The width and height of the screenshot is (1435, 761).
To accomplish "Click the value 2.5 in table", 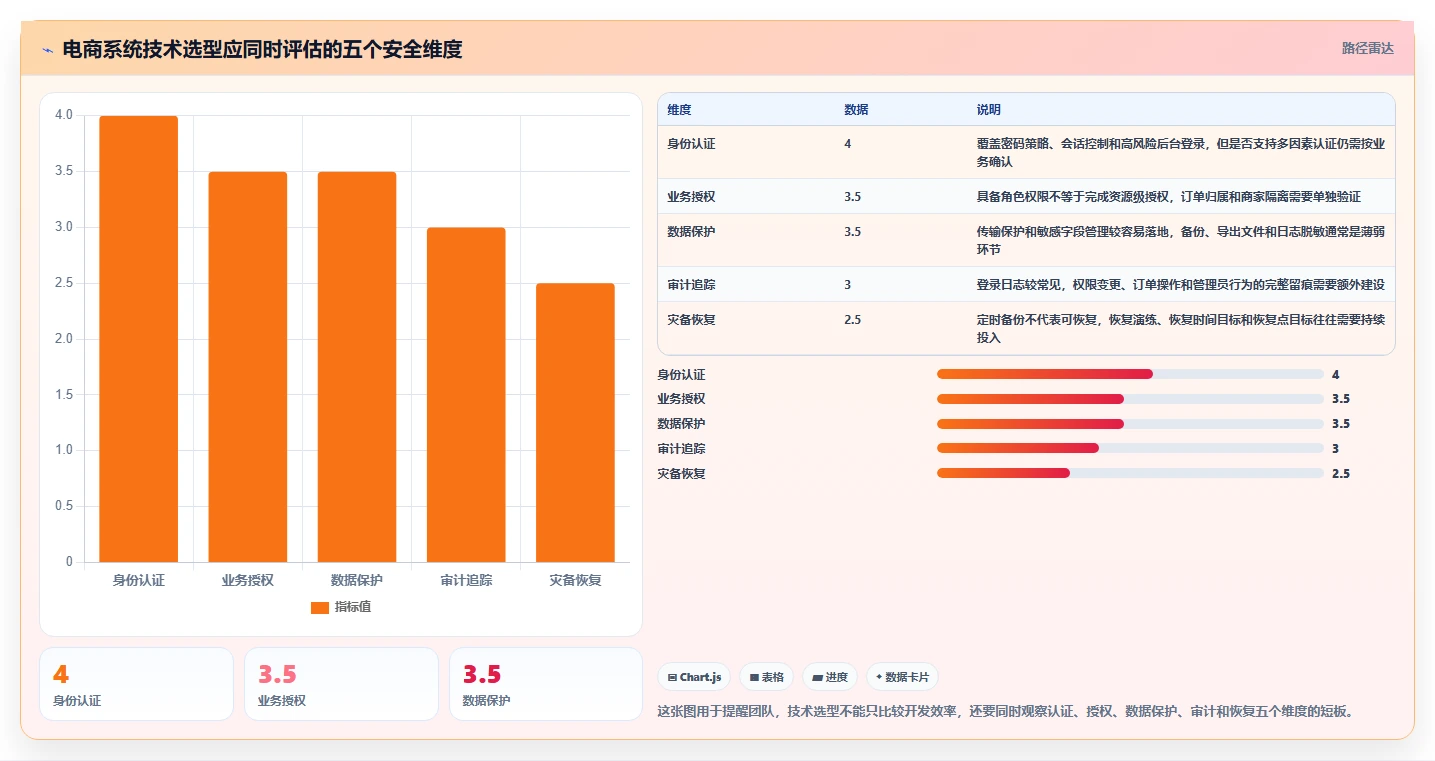I will click(x=852, y=320).
